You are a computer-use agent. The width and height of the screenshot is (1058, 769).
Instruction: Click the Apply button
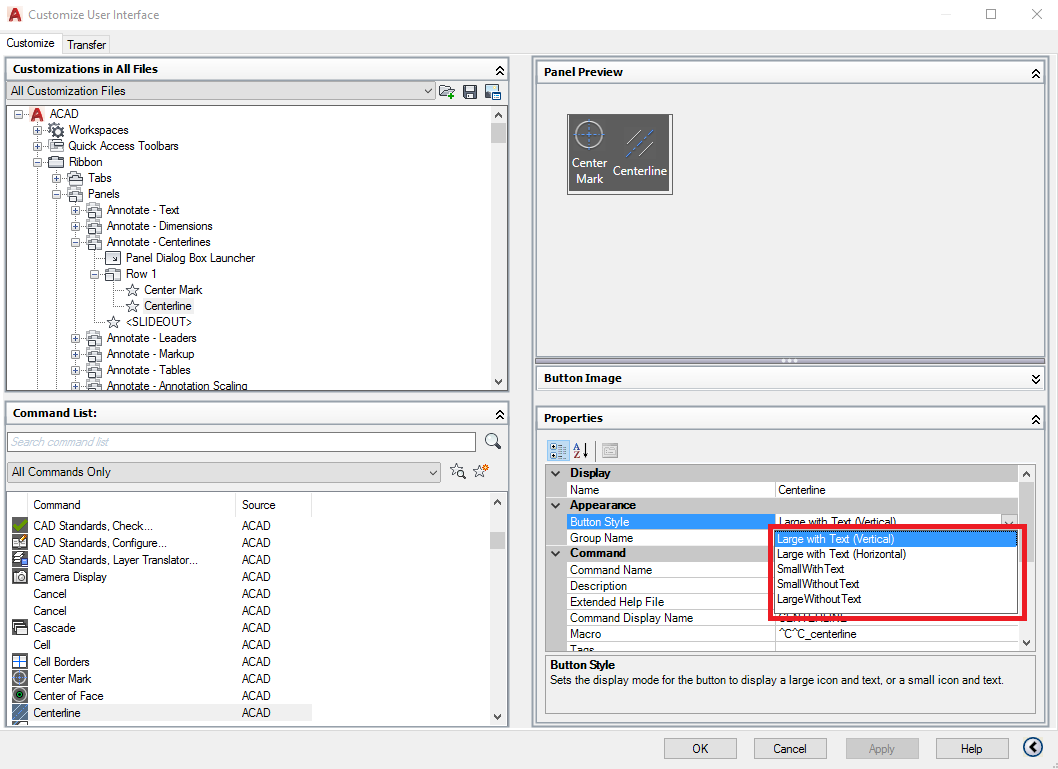tap(881, 748)
